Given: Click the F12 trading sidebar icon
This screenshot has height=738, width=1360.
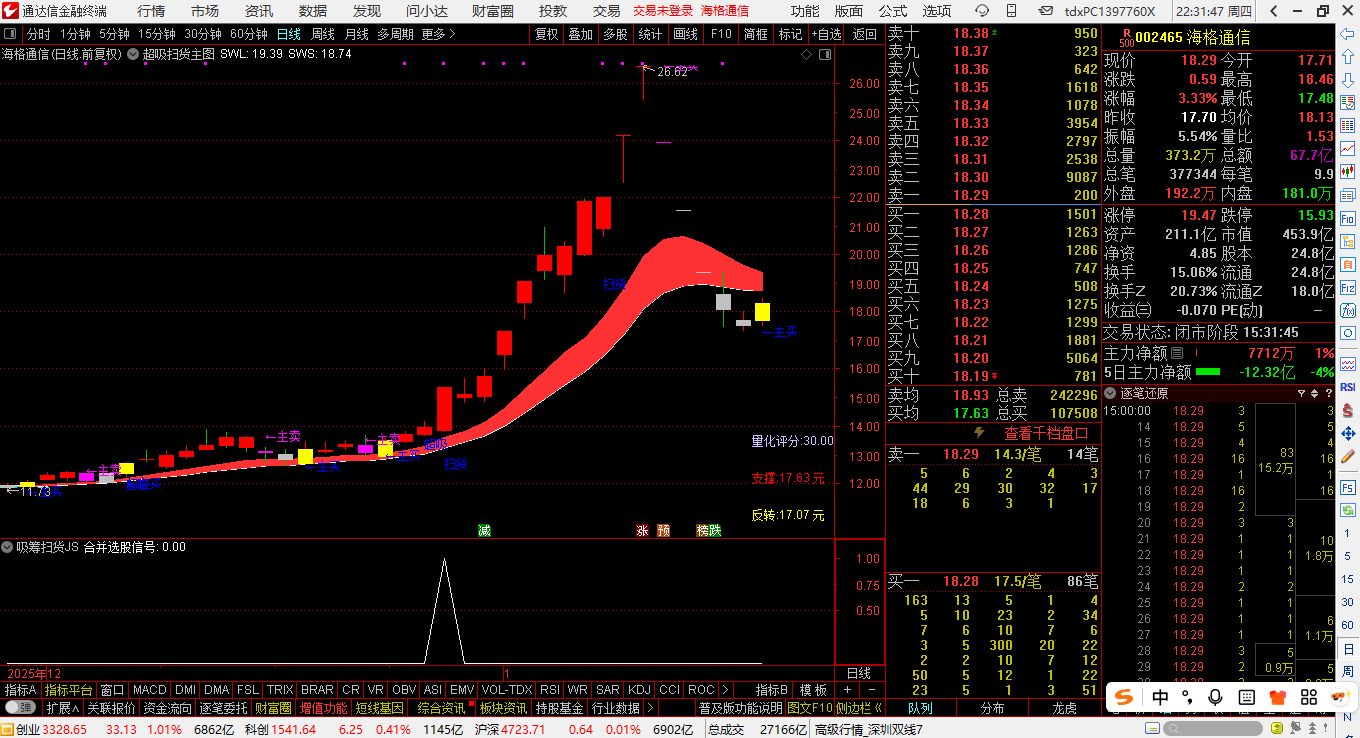Looking at the screenshot, I should pos(1347,288).
